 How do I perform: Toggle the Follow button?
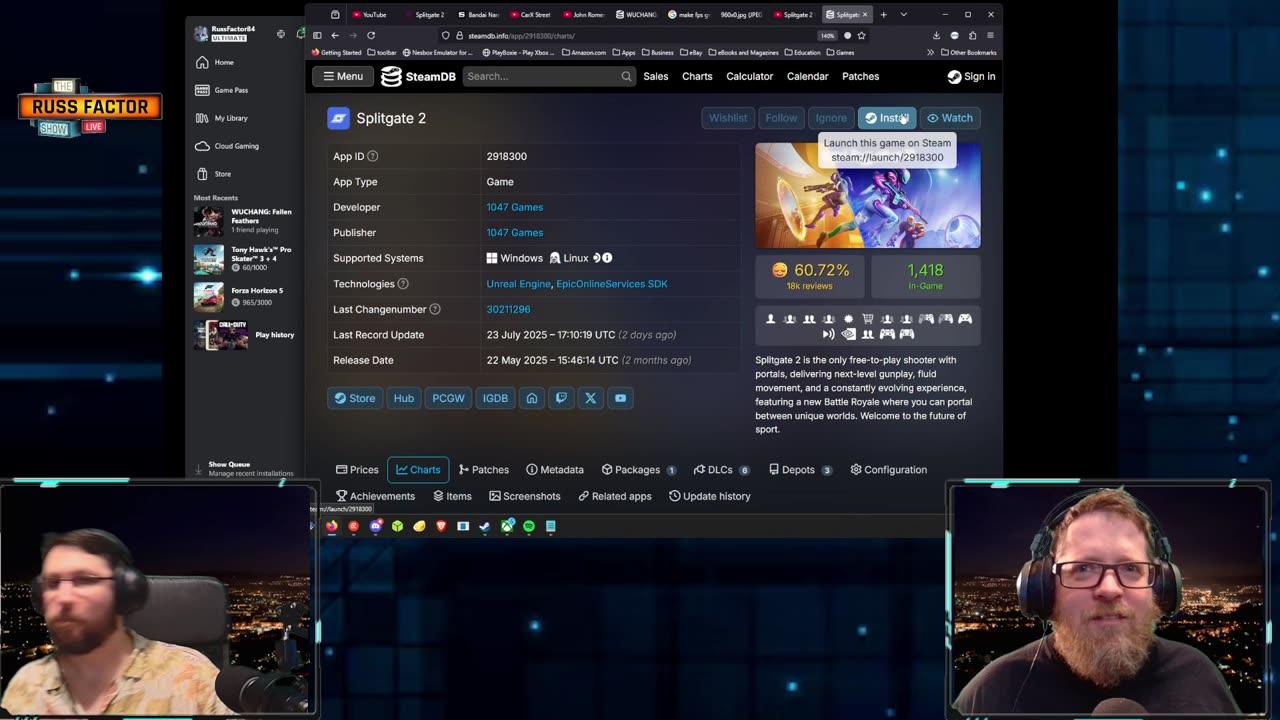[781, 118]
